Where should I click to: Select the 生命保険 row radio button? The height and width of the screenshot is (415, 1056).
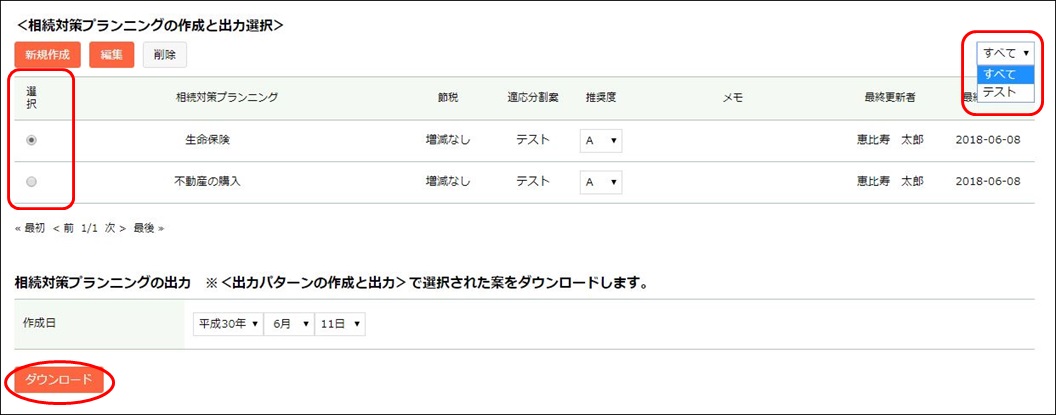pos(31,140)
